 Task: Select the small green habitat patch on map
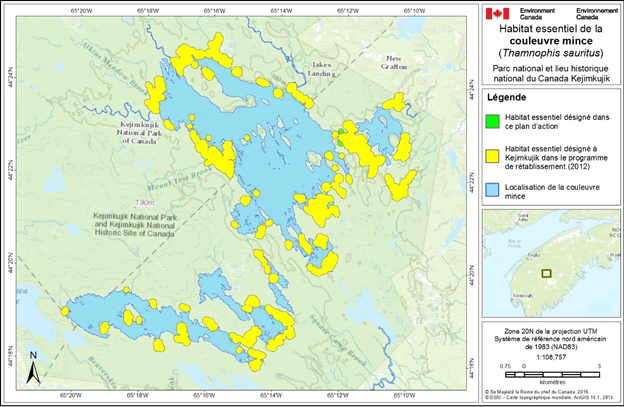point(341,131)
